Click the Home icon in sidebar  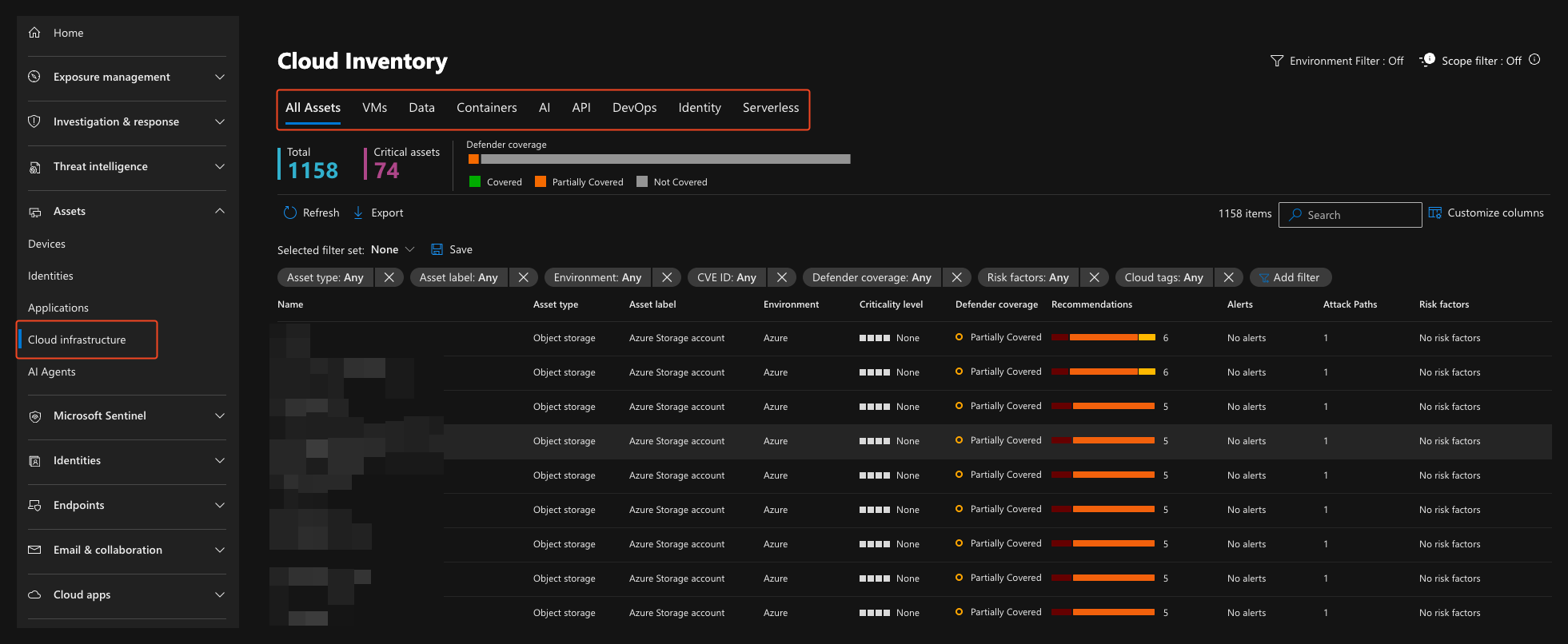pyautogui.click(x=34, y=33)
